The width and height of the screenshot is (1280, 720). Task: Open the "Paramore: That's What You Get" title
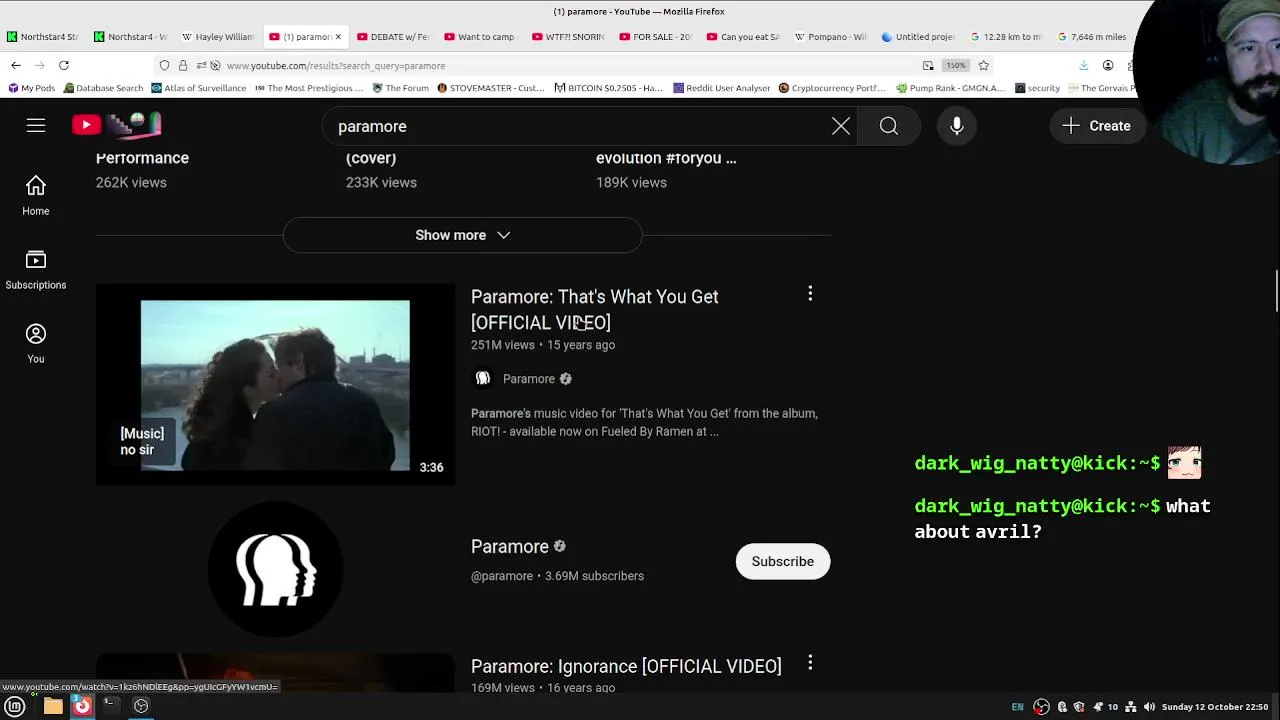click(595, 310)
